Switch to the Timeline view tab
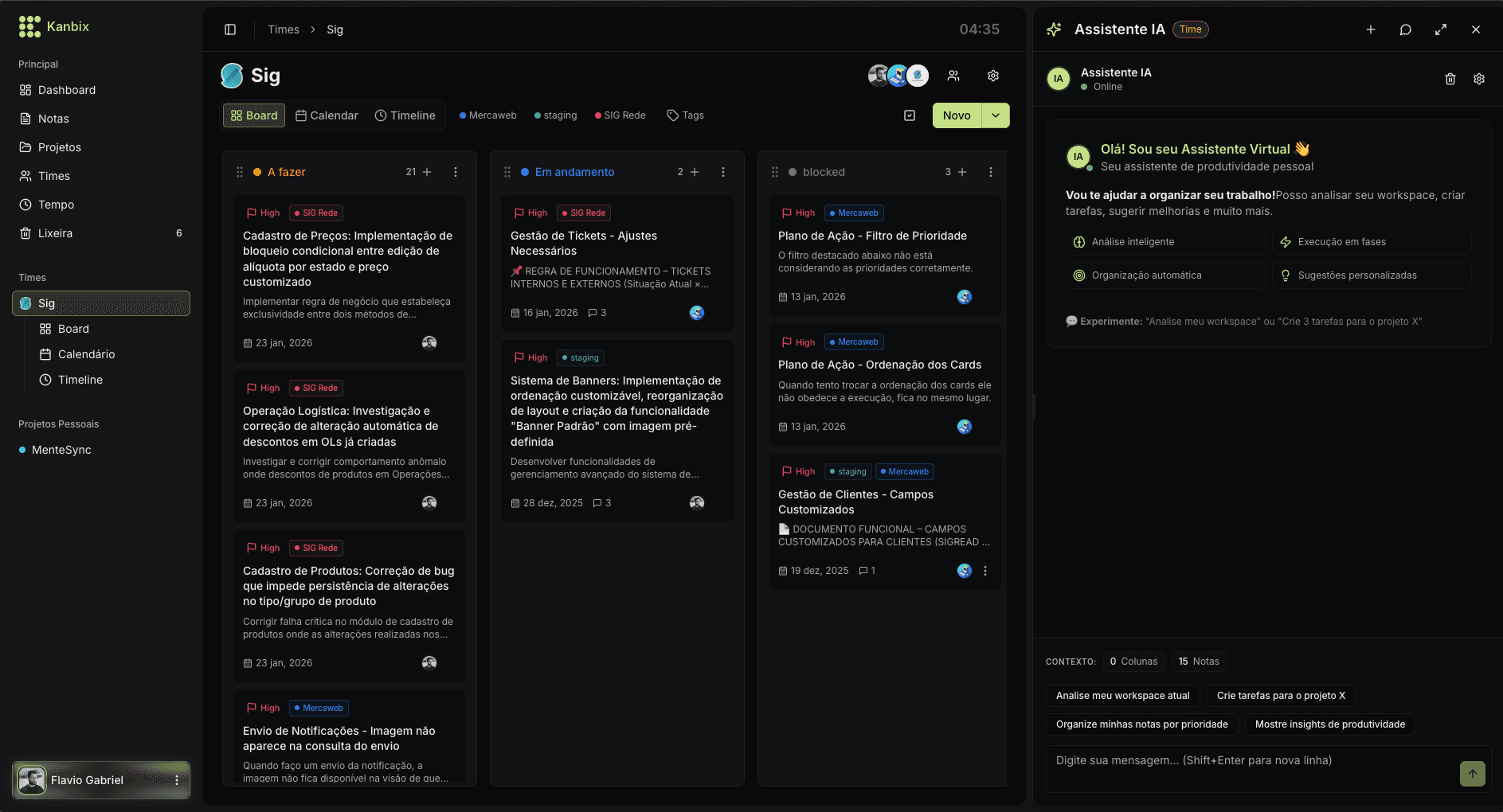The image size is (1503, 812). click(405, 115)
